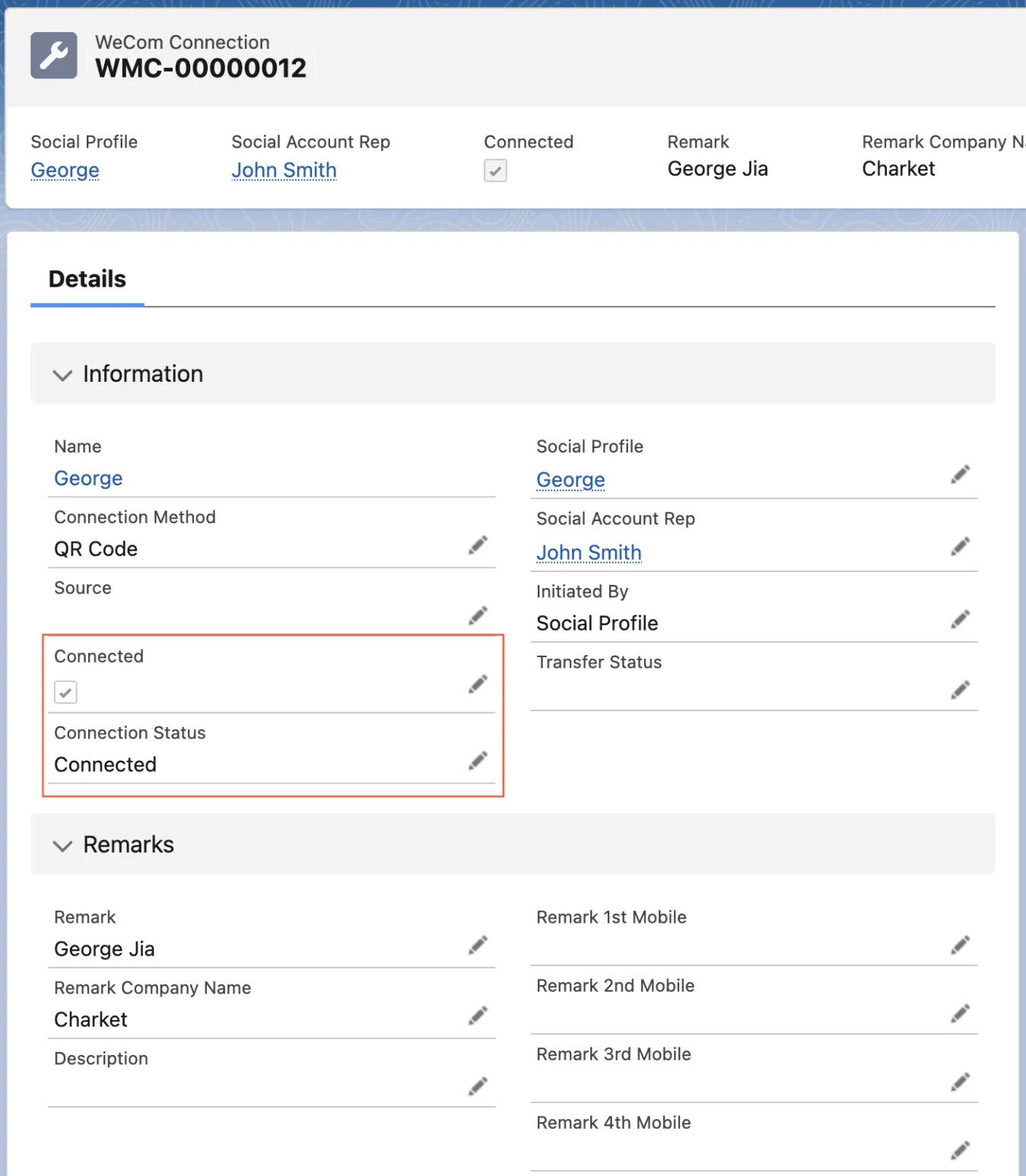Viewport: 1026px width, 1176px height.
Task: Open George link under Name field
Action: coord(88,478)
